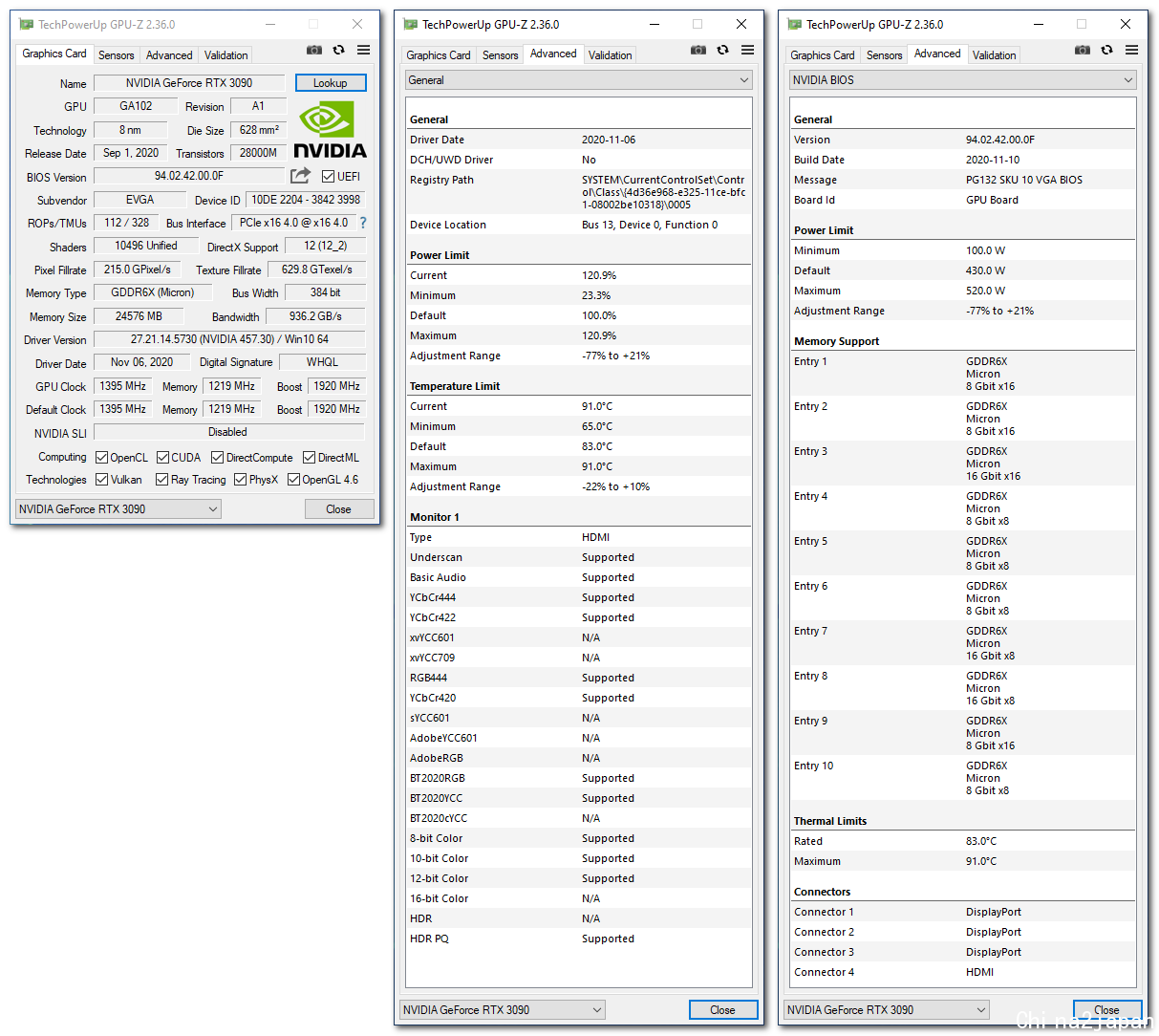Toggle the Vulkan checkbox

tap(101, 479)
